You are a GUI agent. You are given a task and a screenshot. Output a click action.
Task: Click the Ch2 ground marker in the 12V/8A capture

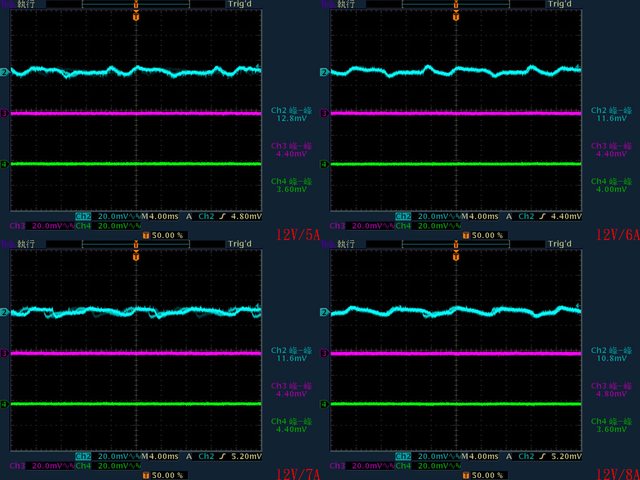324,313
